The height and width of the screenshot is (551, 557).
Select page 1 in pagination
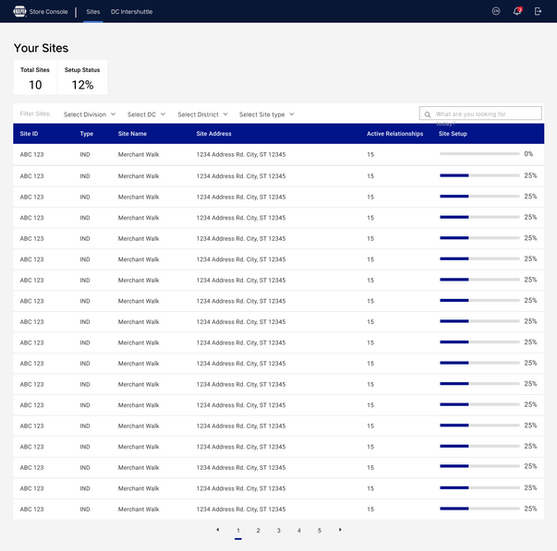pos(238,530)
